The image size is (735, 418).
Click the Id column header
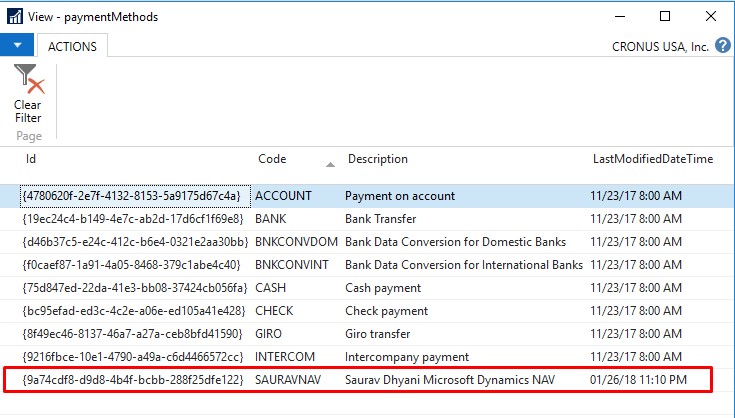click(32, 159)
